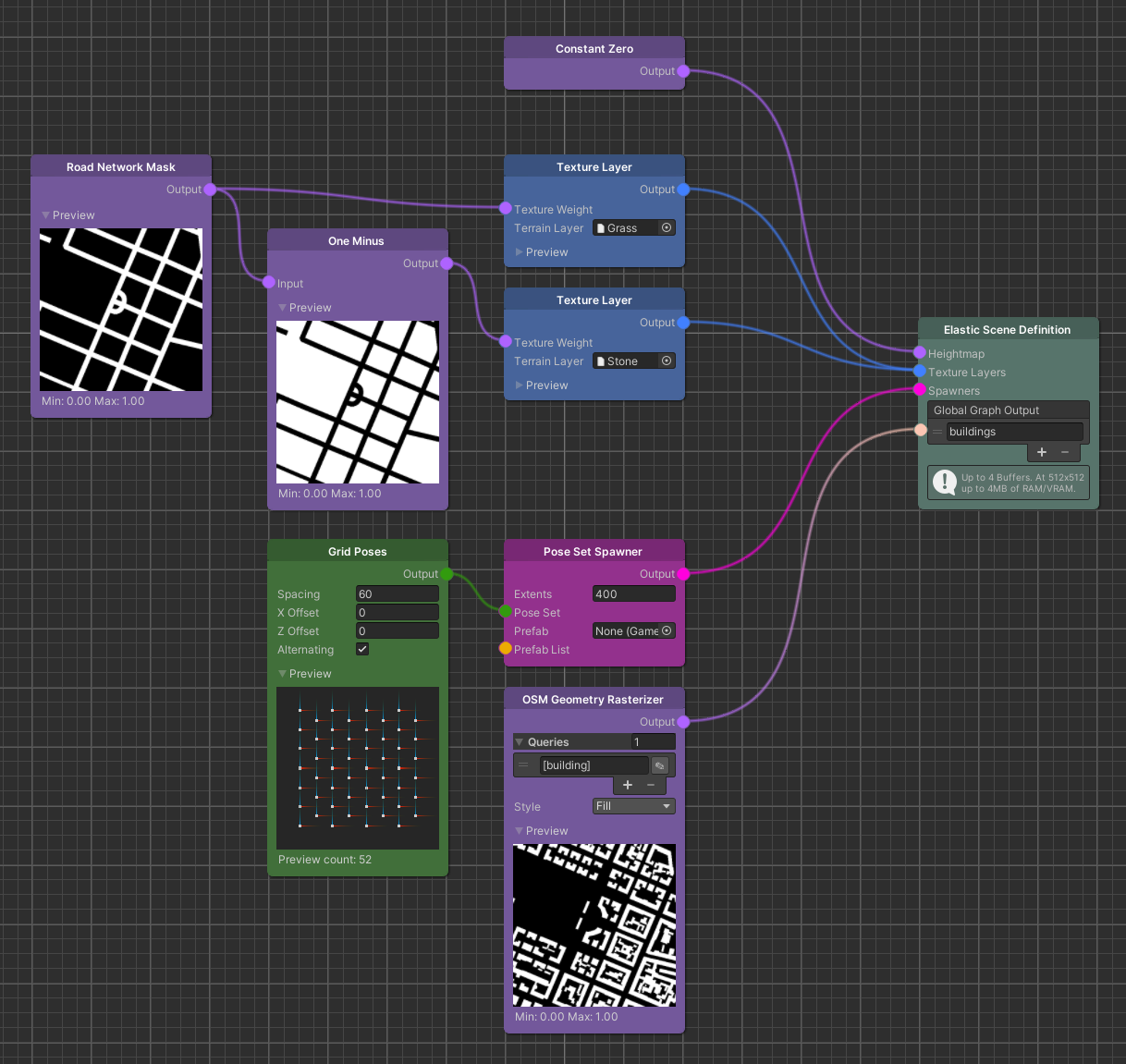Click the Heightmap input port on Elastic Scene Definition

click(x=918, y=352)
